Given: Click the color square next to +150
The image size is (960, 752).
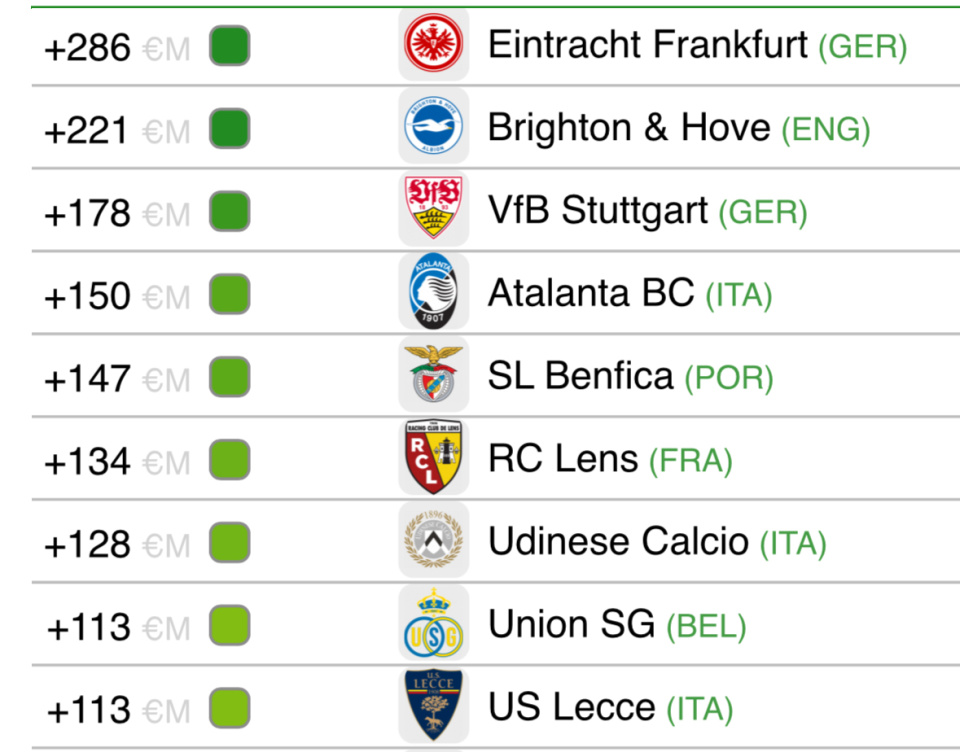Looking at the screenshot, I should pyautogui.click(x=229, y=296).
